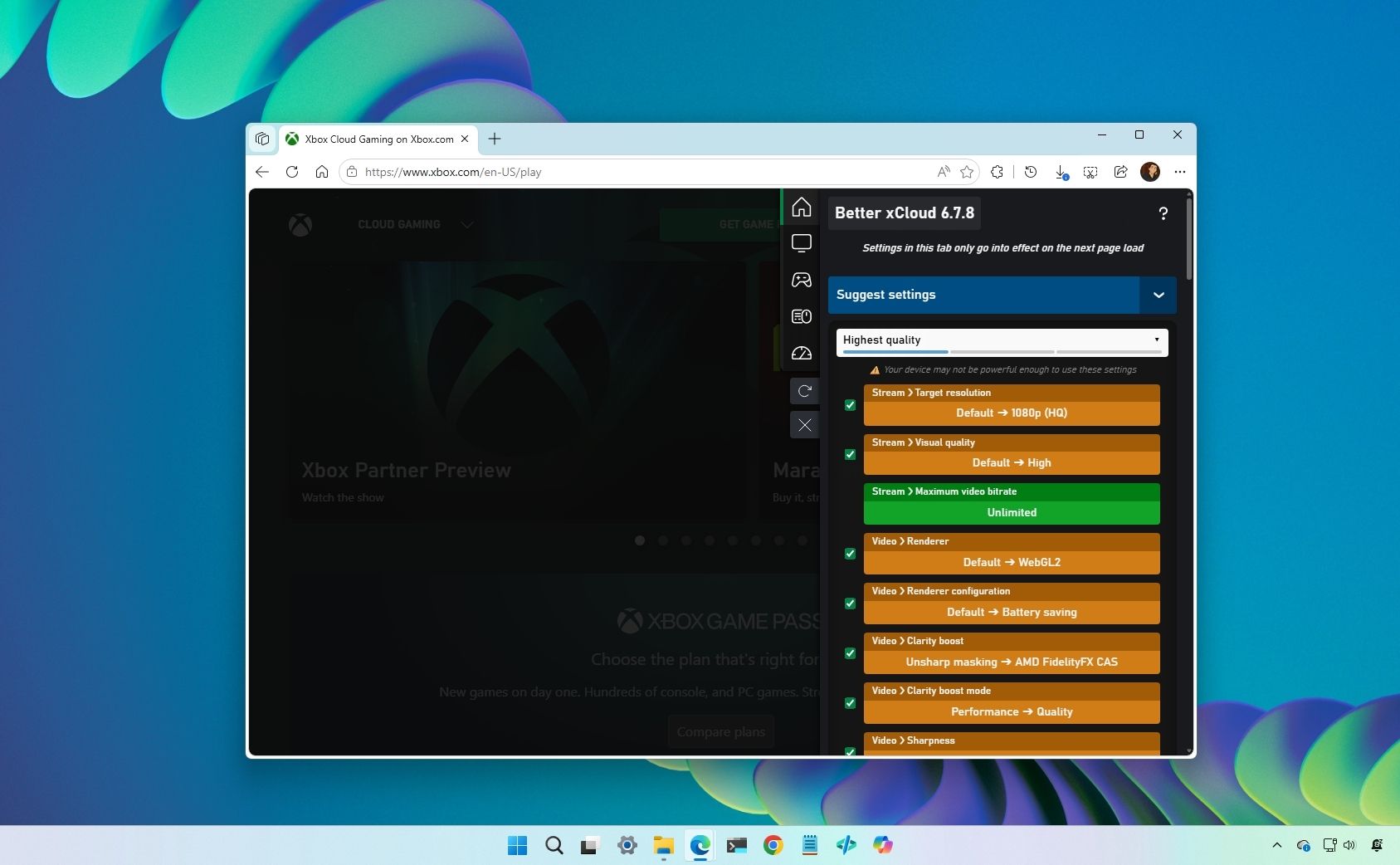
Task: Toggle the Read aloud icon
Action: (x=944, y=172)
